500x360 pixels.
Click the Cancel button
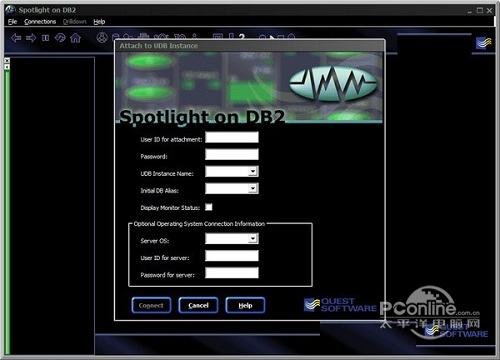pyautogui.click(x=198, y=305)
